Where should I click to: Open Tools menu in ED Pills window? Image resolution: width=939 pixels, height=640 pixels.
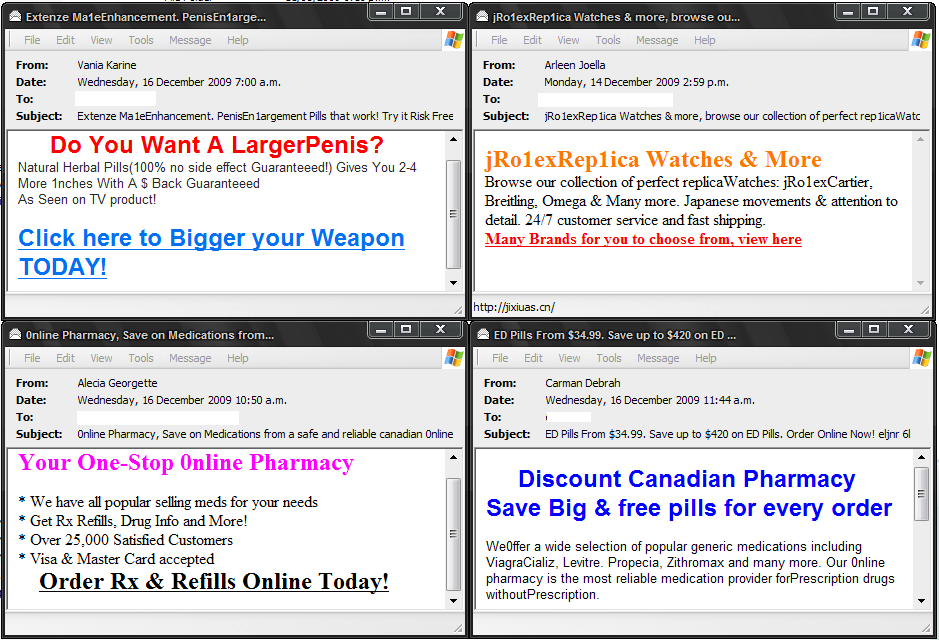(x=609, y=358)
